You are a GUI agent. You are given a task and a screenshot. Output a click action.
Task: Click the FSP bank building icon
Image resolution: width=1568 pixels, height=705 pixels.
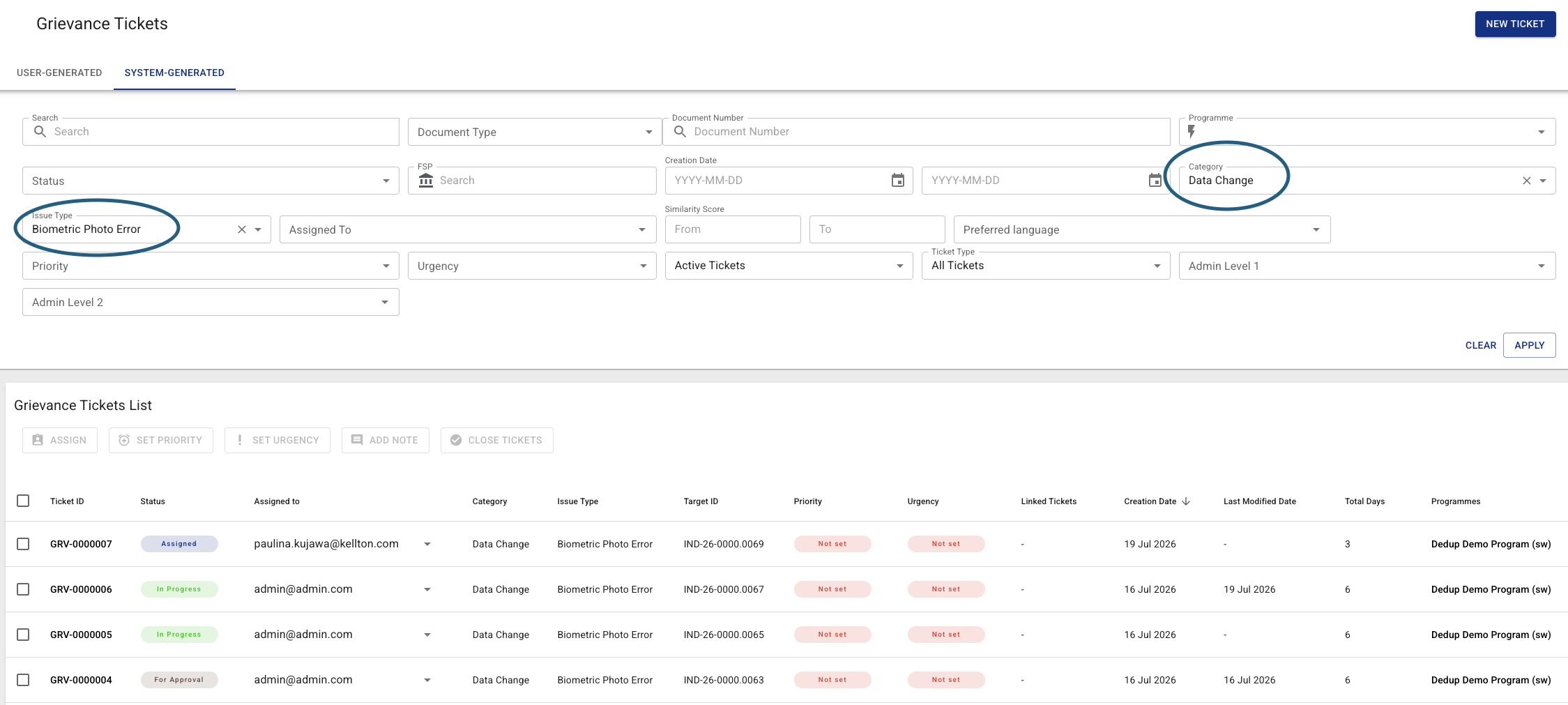click(426, 181)
